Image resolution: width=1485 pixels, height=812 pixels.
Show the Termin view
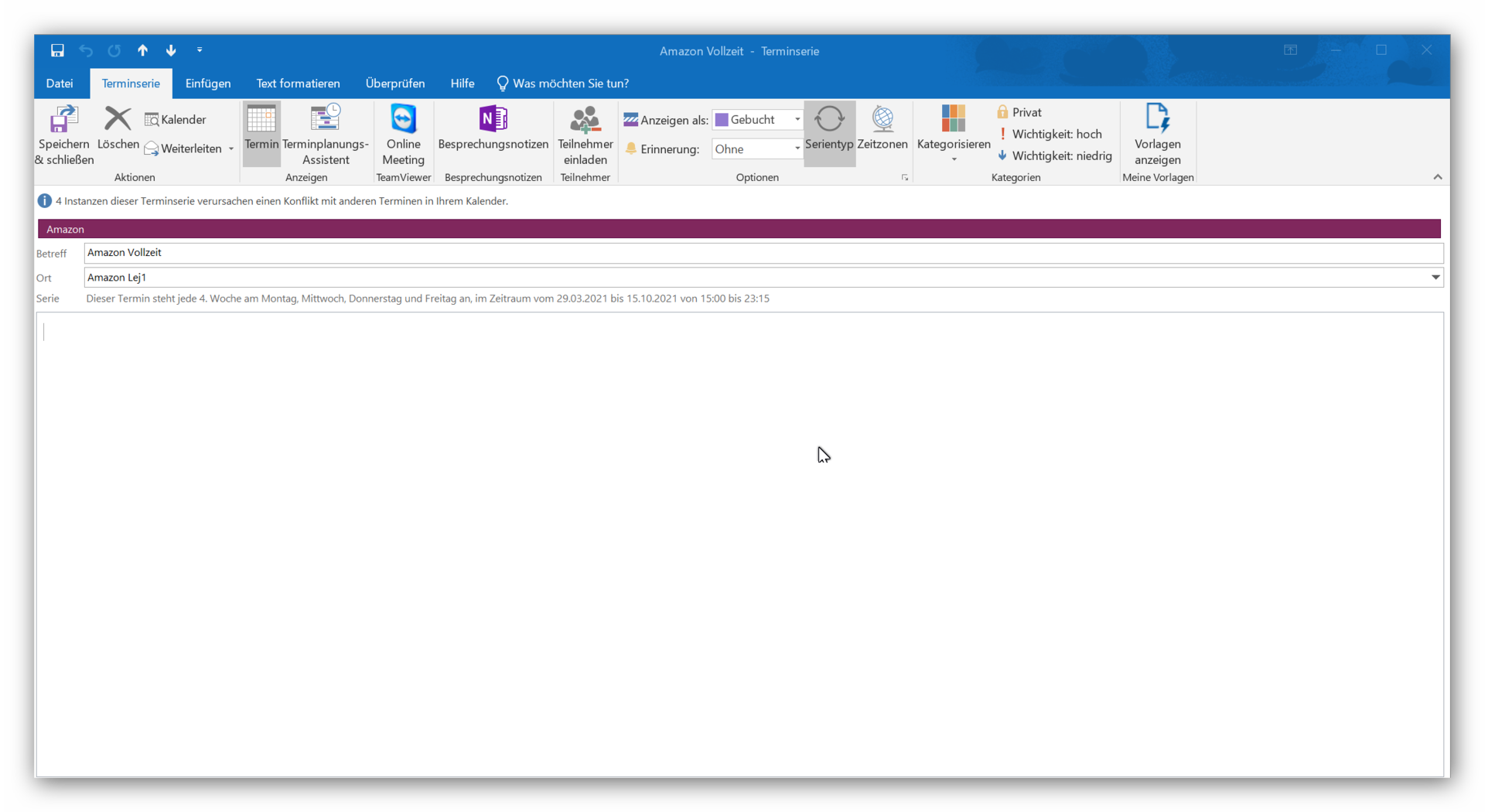click(x=261, y=133)
